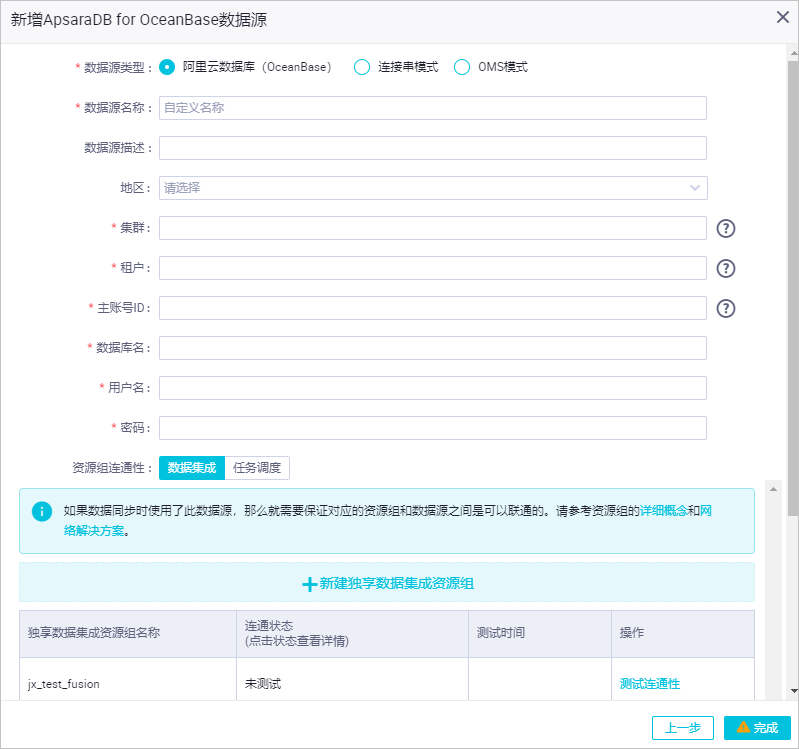Click the scroll up arrow of inner resource panel
This screenshot has height=749, width=799.
click(x=773, y=489)
